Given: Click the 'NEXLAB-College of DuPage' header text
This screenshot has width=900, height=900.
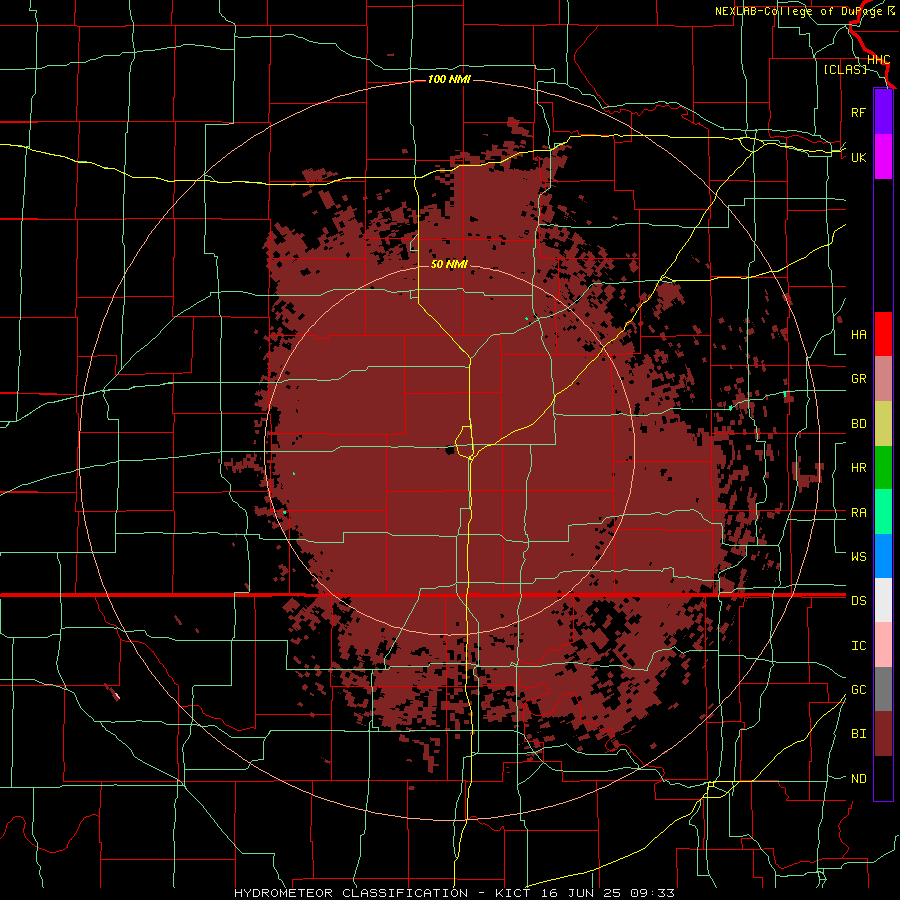Looking at the screenshot, I should [x=800, y=11].
